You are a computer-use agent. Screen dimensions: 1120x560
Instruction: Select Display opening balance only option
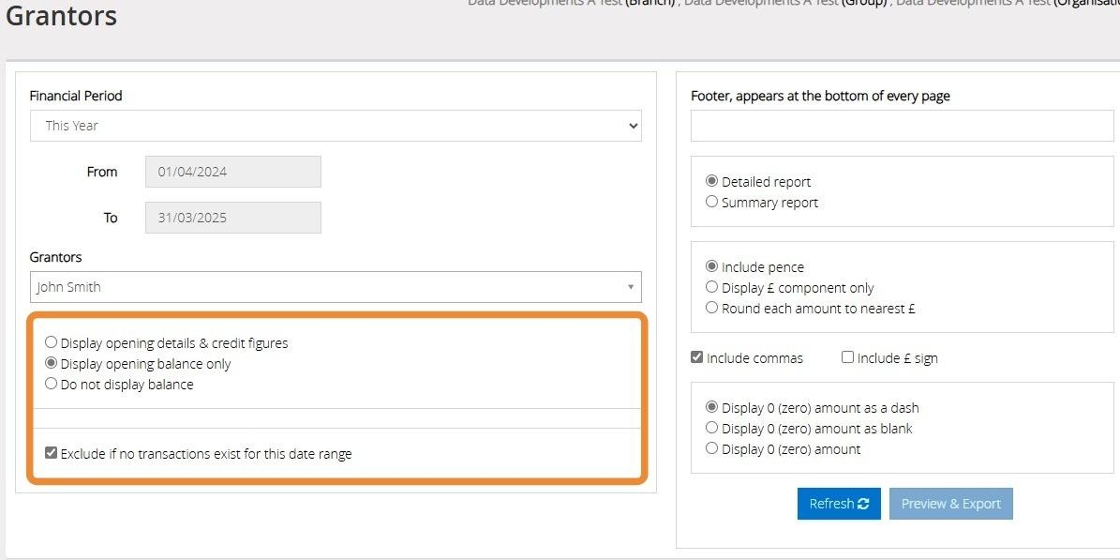tap(52, 364)
